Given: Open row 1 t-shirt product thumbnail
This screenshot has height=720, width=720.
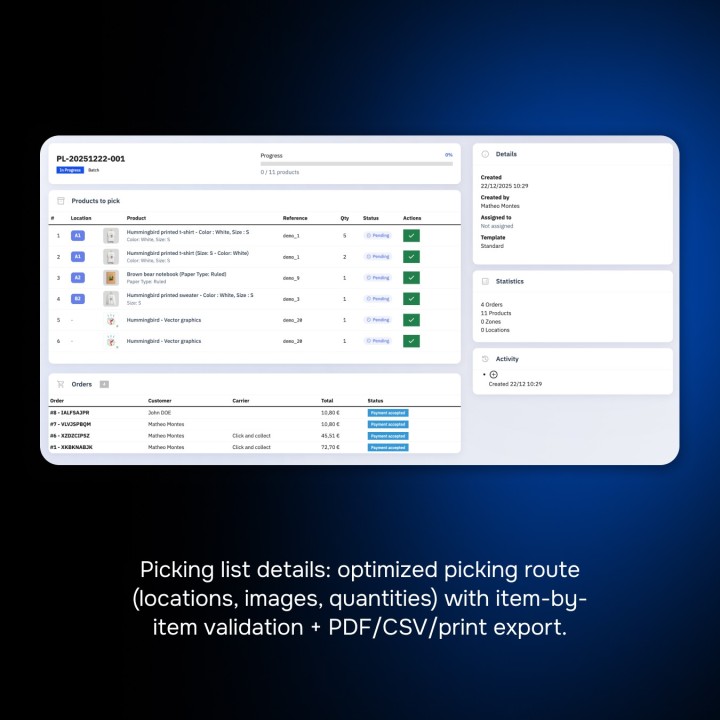Looking at the screenshot, I should [111, 236].
